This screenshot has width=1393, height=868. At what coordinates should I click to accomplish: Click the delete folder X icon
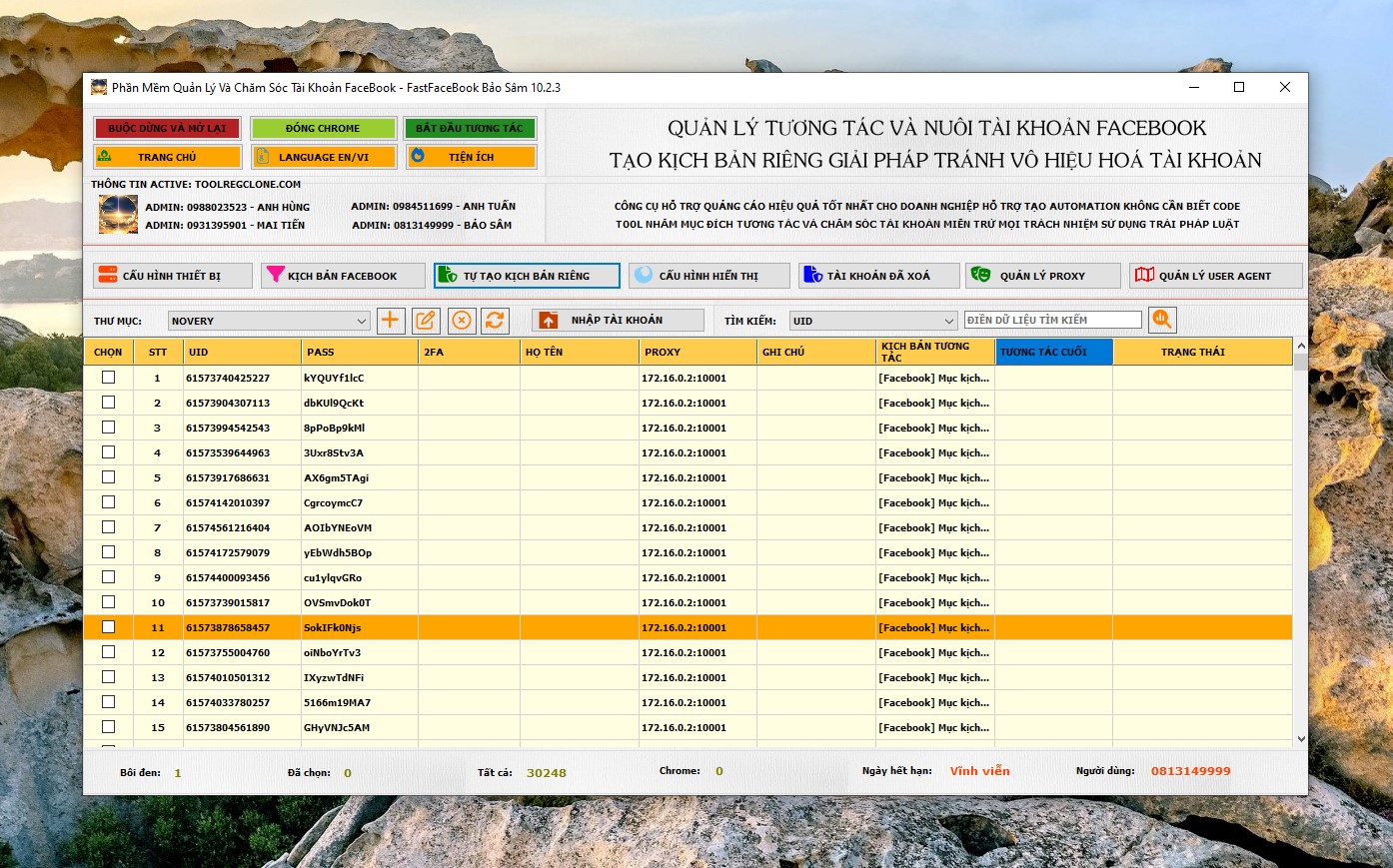click(x=461, y=321)
